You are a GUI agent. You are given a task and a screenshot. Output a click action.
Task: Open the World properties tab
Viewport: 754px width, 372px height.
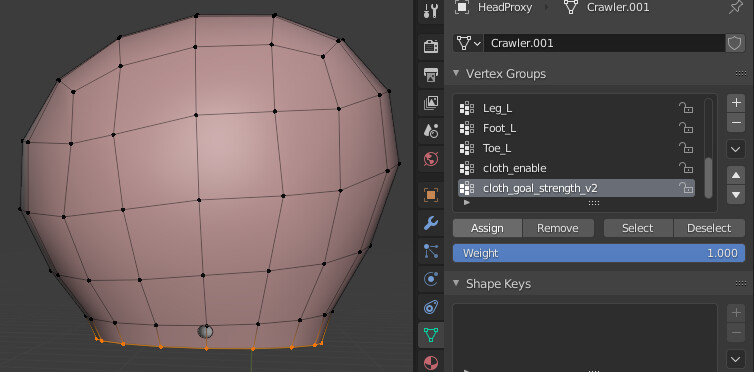coord(430,158)
